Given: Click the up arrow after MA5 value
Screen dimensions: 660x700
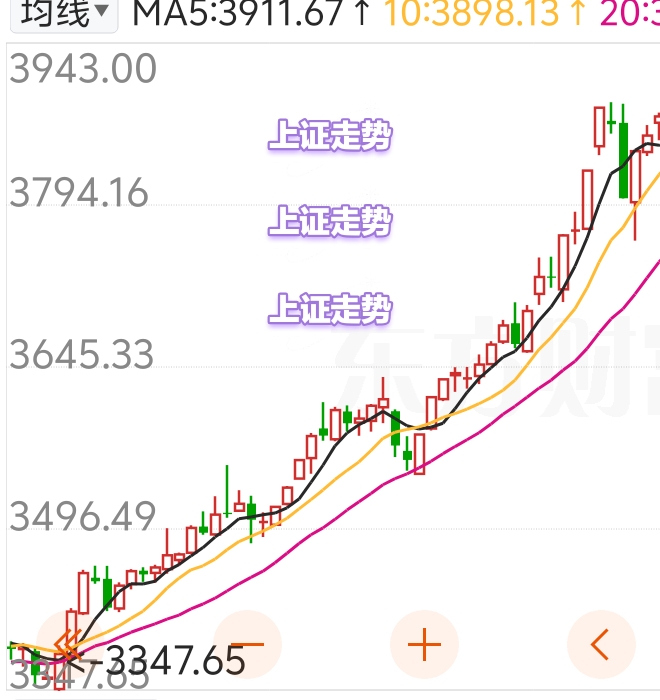Looking at the screenshot, I should coord(363,13).
